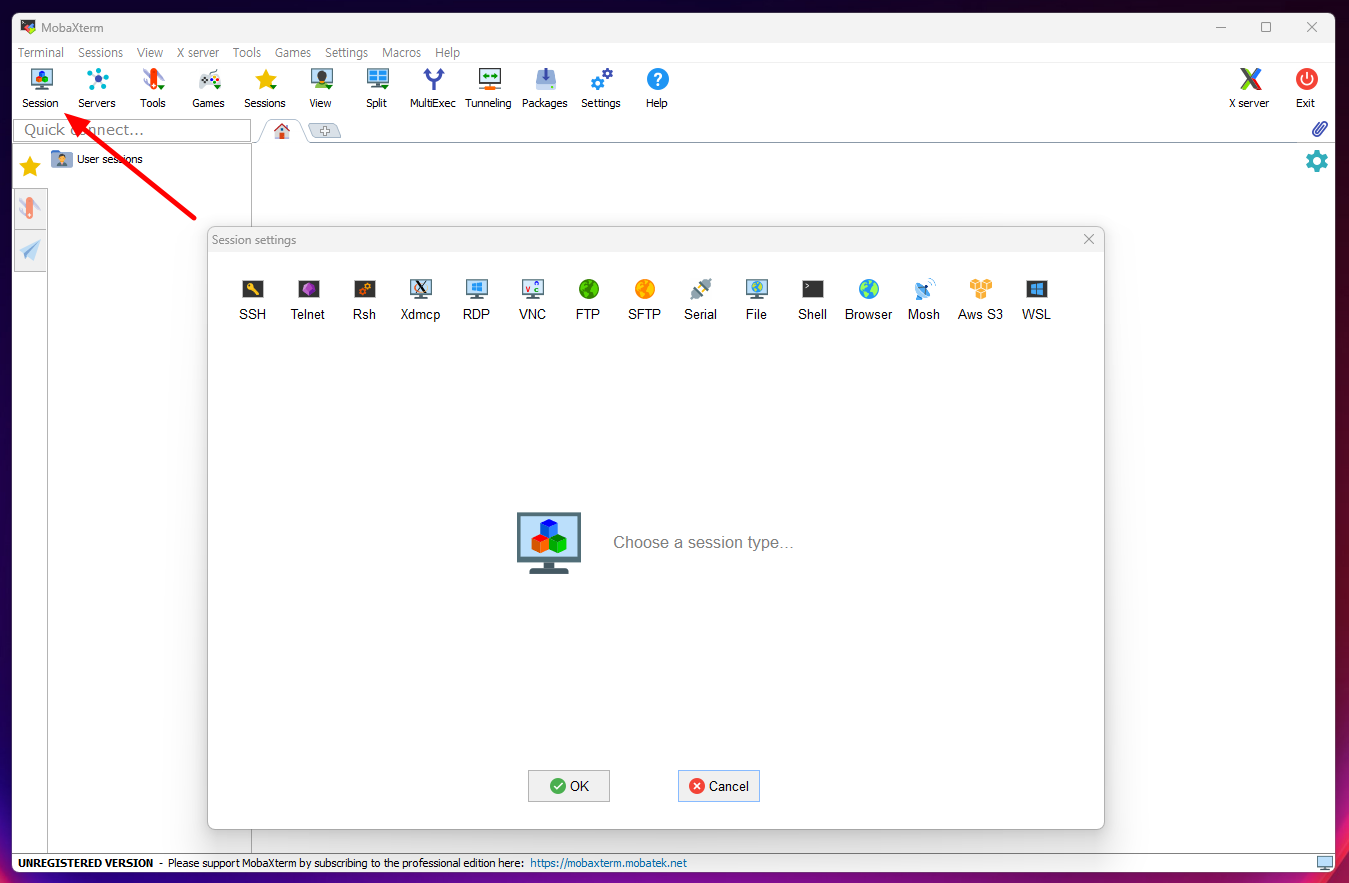Click the View toolbar icon
Image resolution: width=1349 pixels, height=883 pixels.
(321, 88)
